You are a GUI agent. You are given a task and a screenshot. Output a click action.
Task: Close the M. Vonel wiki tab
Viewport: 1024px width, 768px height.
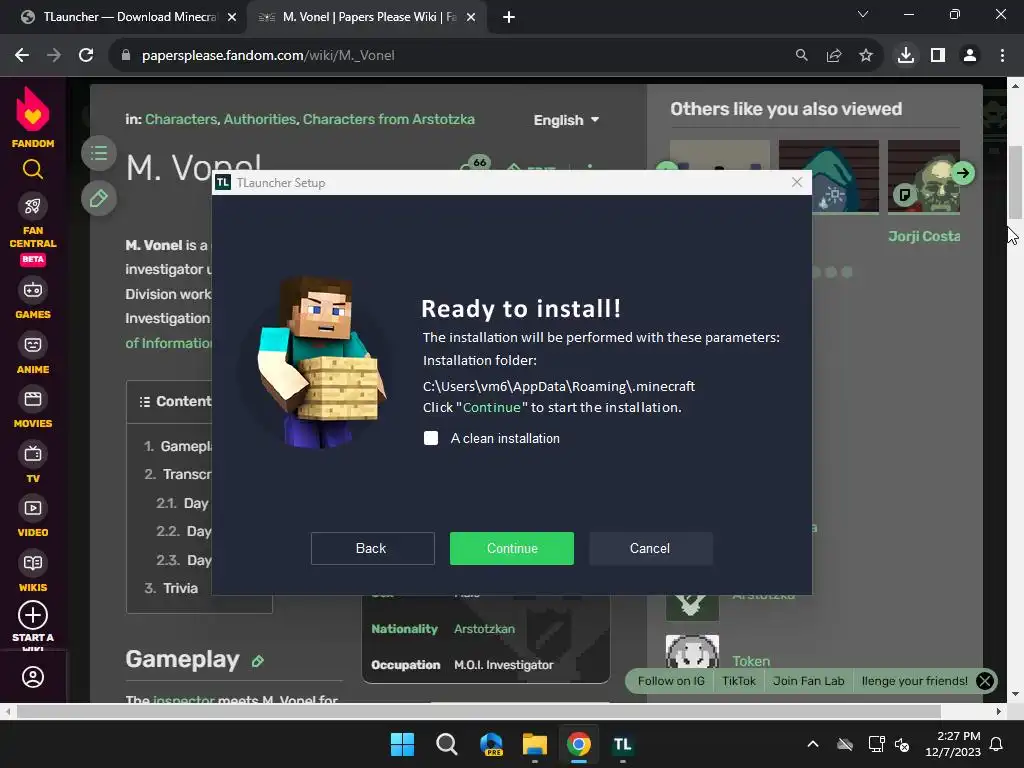pyautogui.click(x=471, y=18)
